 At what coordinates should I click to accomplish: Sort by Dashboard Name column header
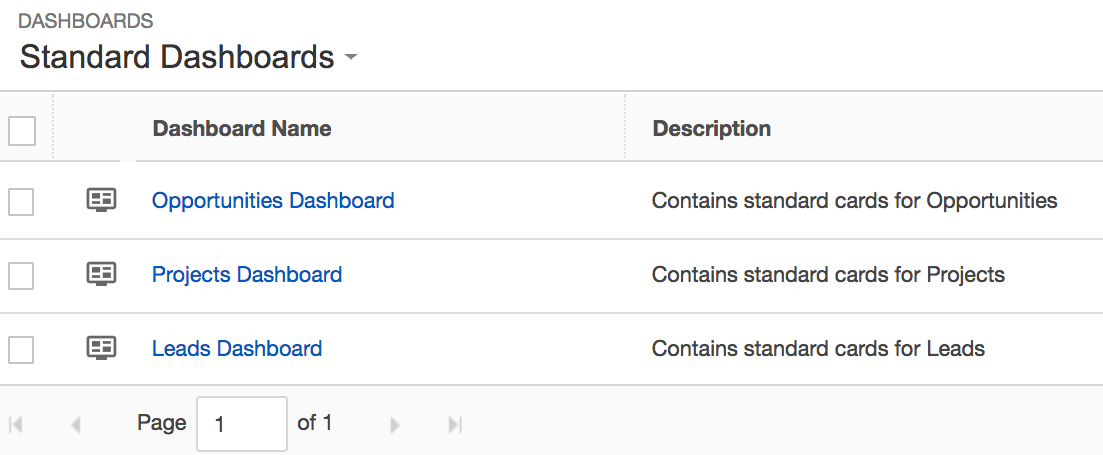[242, 129]
